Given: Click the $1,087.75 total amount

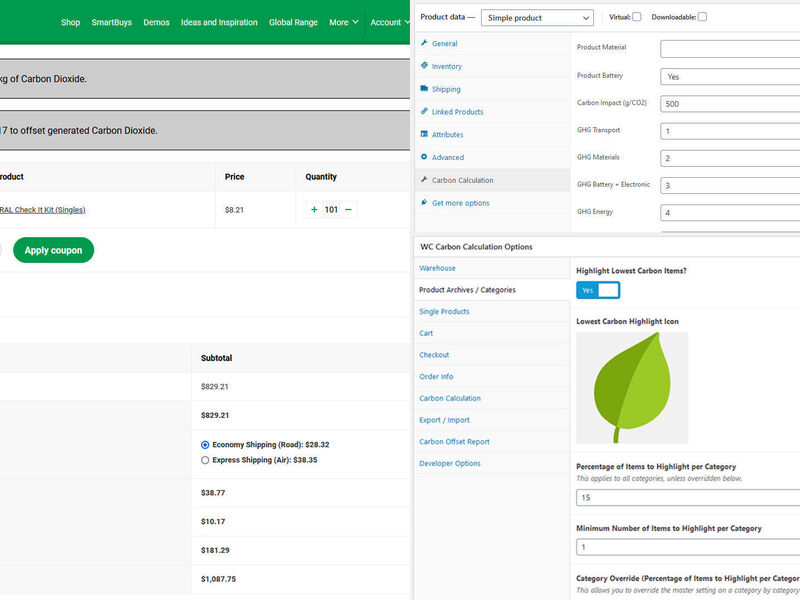Looking at the screenshot, I should [x=218, y=579].
